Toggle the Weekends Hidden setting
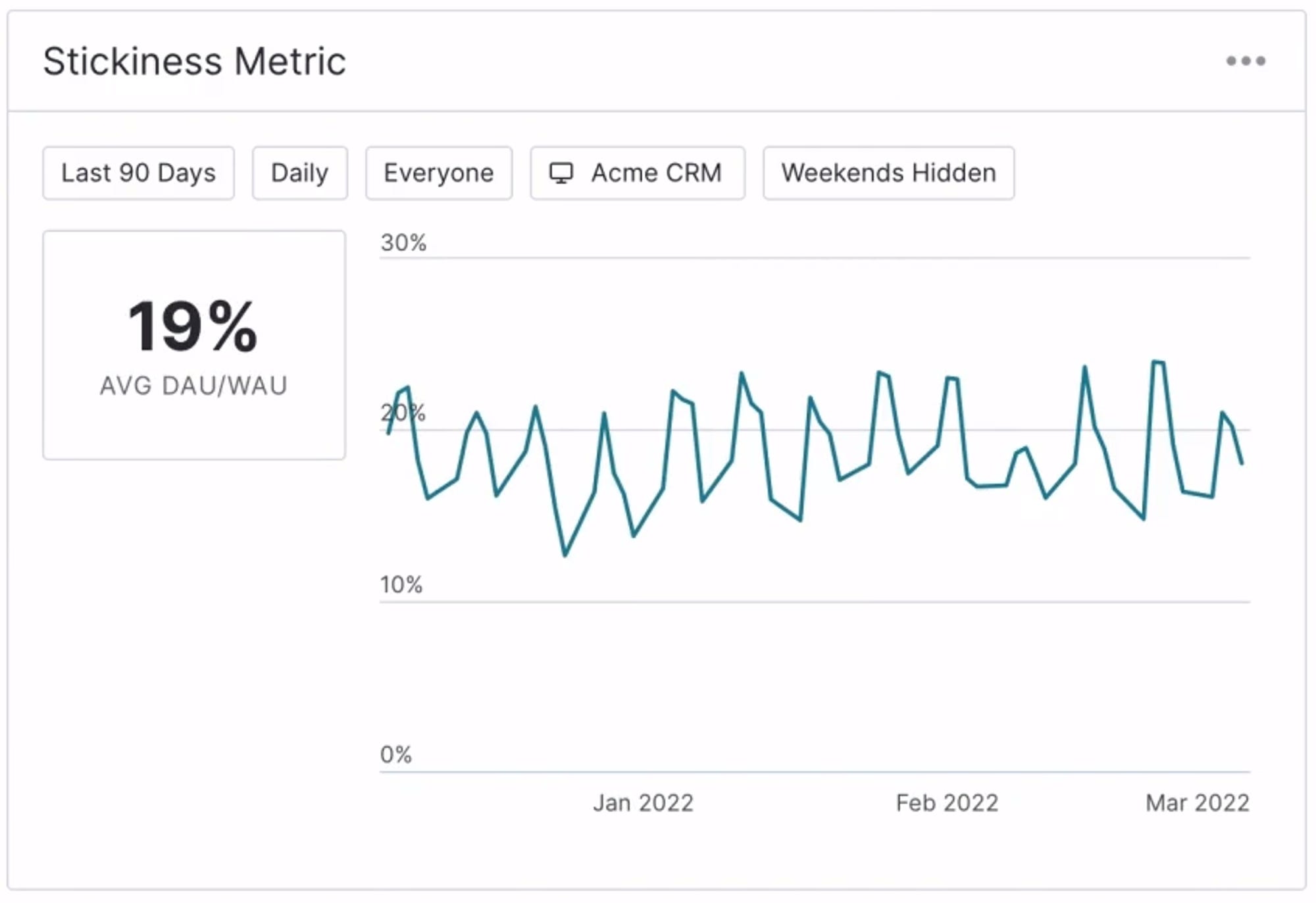 click(888, 173)
